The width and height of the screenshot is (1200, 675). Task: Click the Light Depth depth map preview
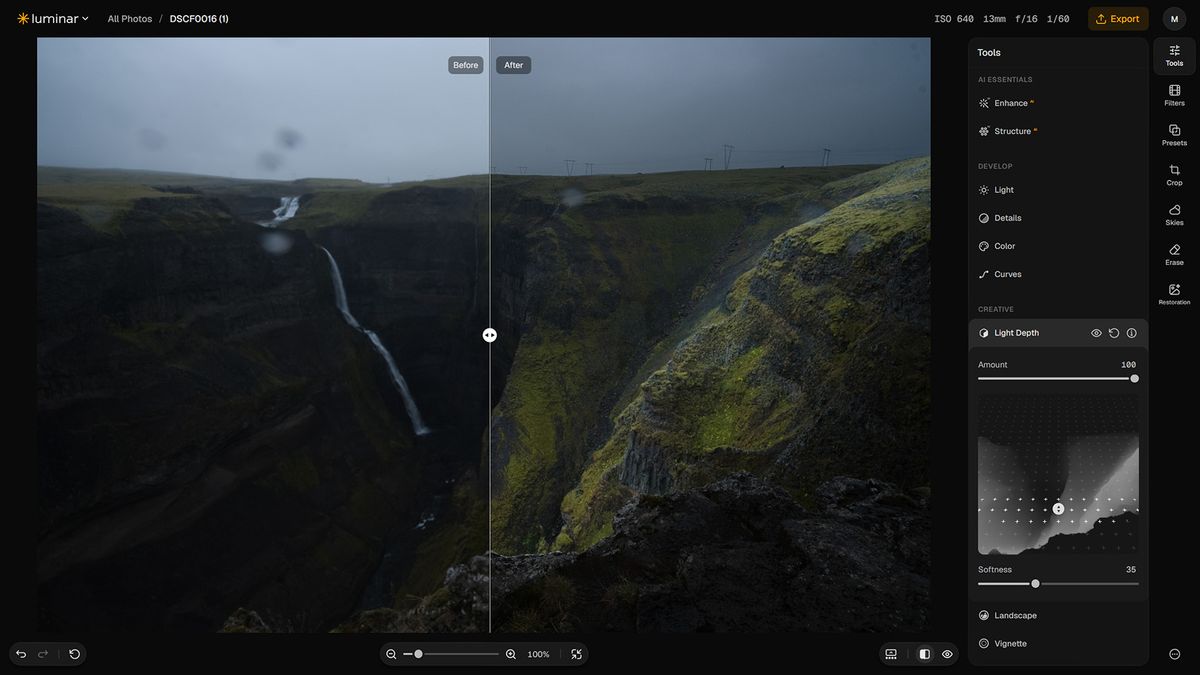(x=1058, y=474)
